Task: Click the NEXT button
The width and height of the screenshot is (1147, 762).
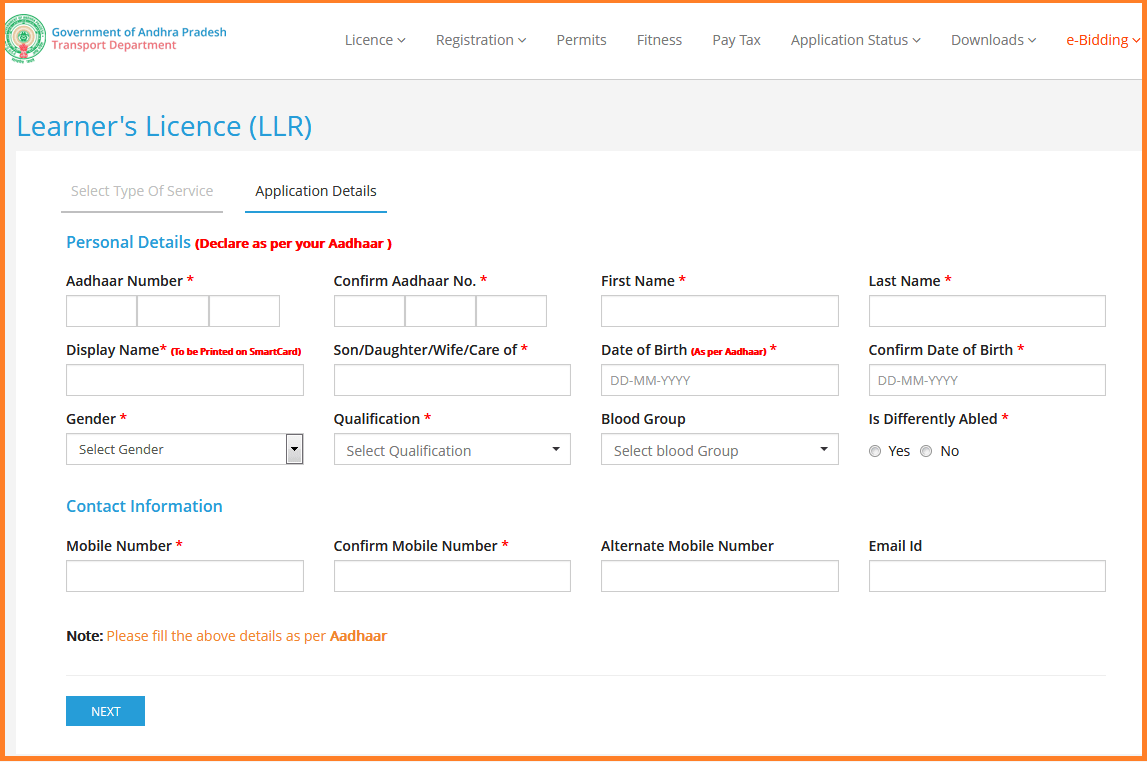Action: 105,711
